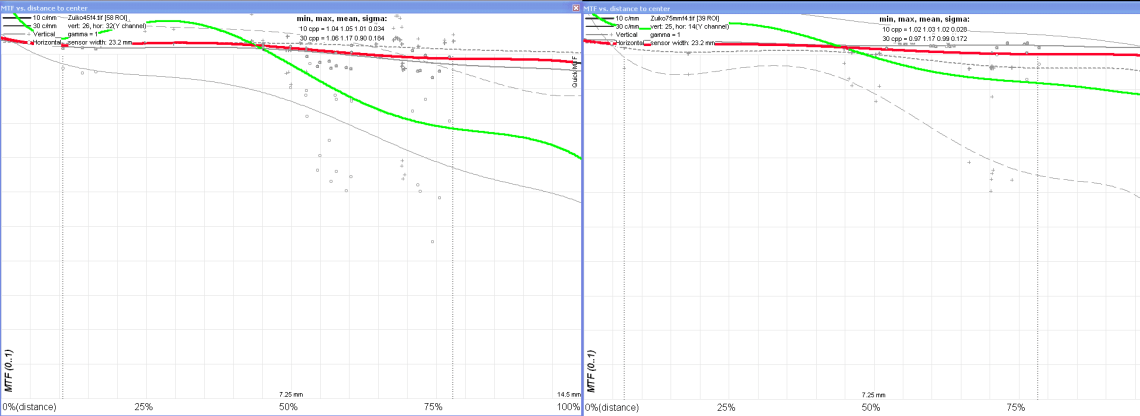Click the MTF (0..1) axis label on right chart

pyautogui.click(x=592, y=371)
